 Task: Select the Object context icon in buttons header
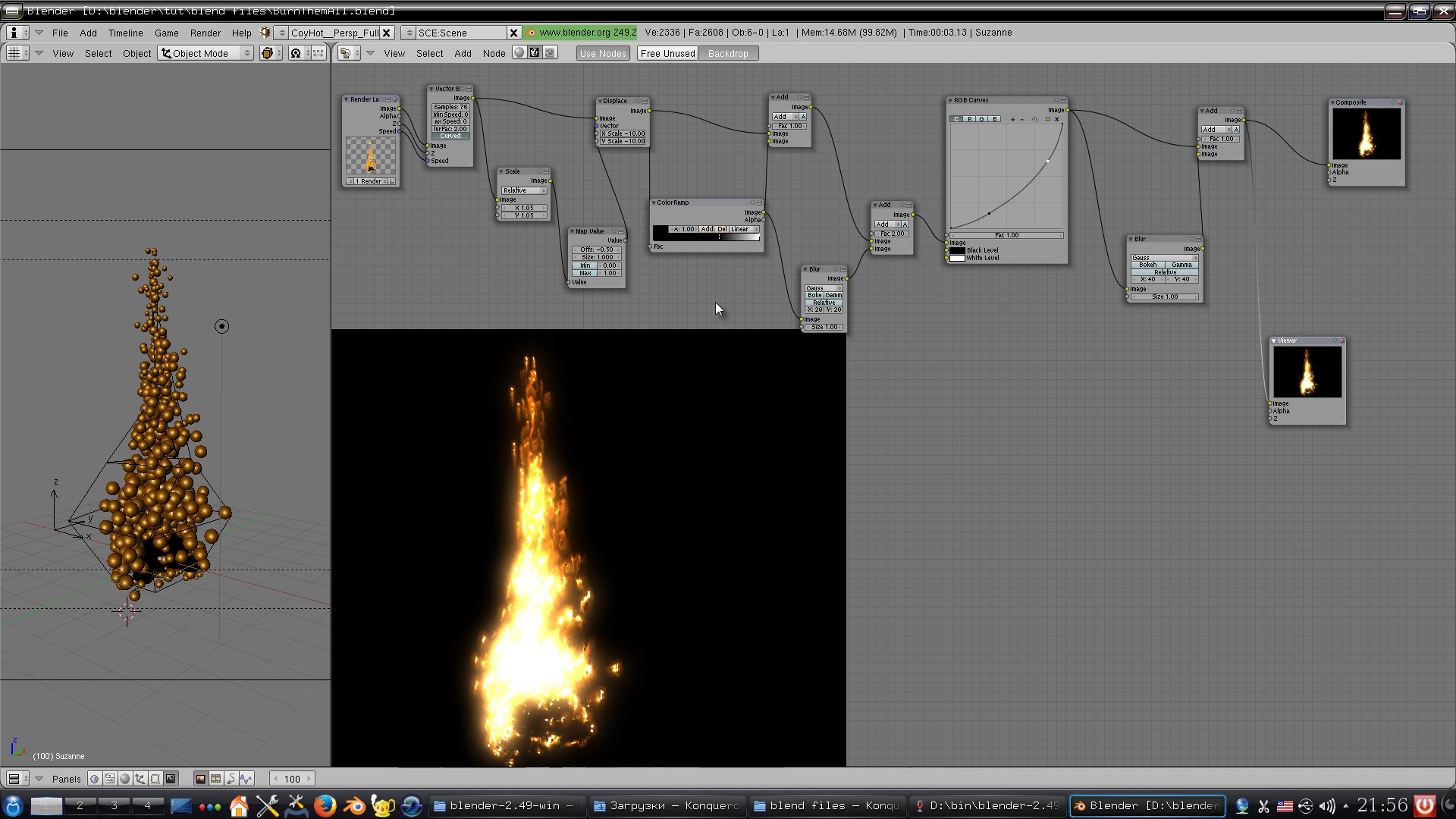pyautogui.click(x=140, y=779)
